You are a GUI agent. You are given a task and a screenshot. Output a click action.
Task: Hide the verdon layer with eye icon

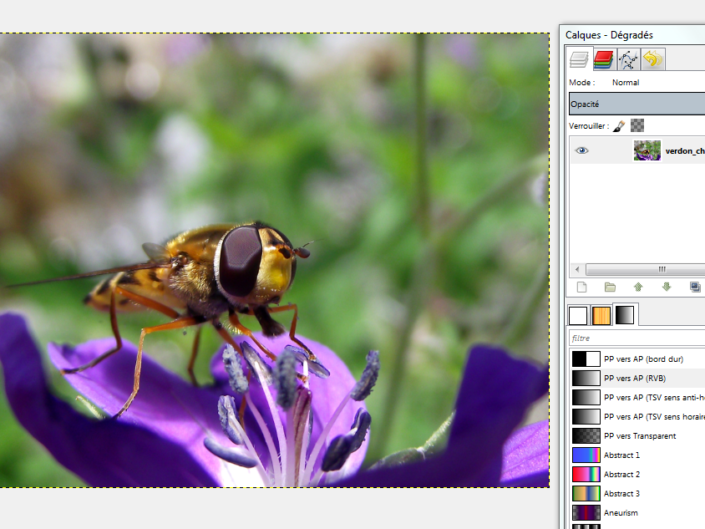pyautogui.click(x=581, y=151)
